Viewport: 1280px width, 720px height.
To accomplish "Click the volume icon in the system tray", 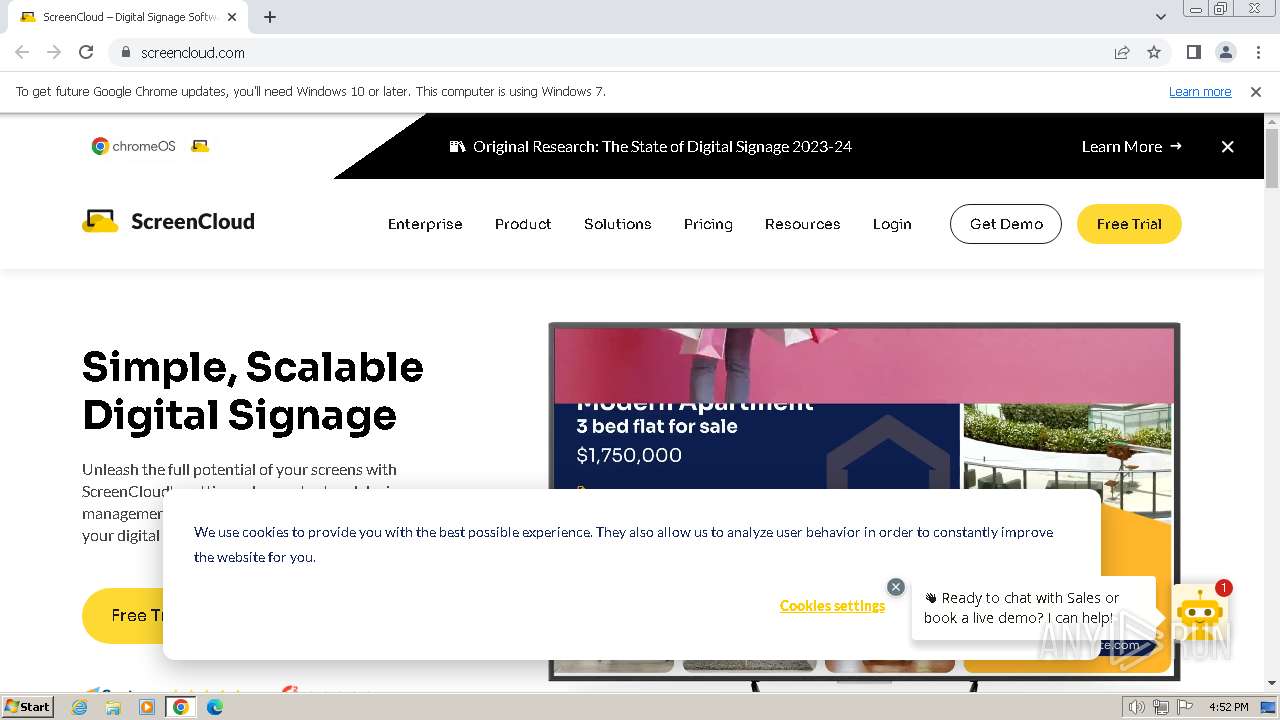I will coord(1137,707).
